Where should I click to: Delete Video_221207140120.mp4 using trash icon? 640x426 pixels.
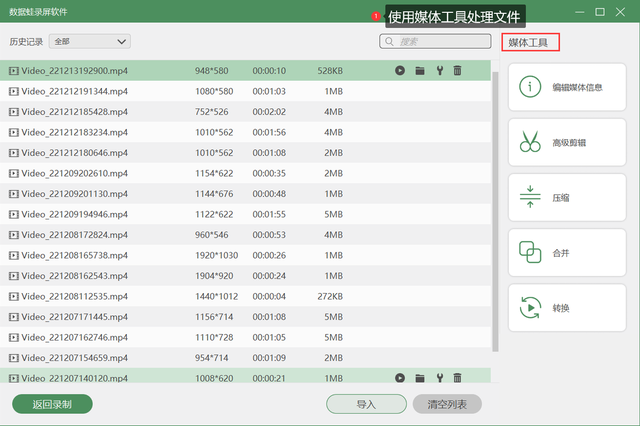tap(458, 378)
